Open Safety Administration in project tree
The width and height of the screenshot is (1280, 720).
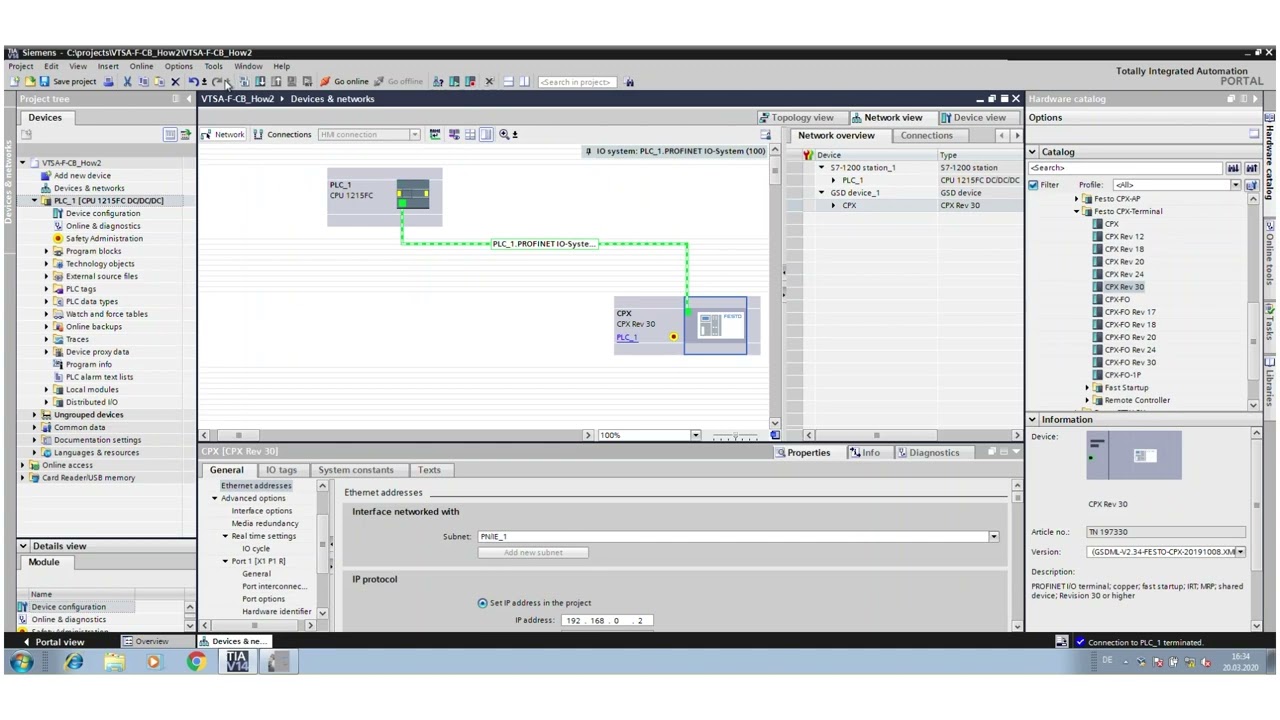coord(104,238)
